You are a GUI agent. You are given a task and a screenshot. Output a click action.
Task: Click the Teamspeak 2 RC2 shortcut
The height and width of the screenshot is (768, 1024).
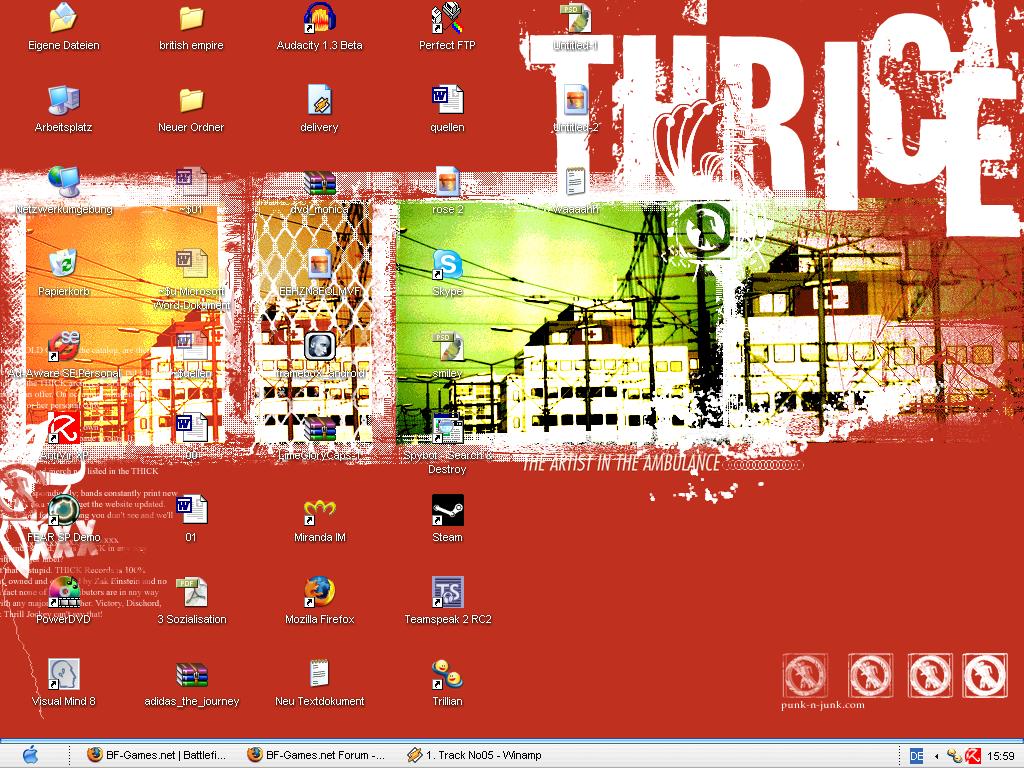447,592
